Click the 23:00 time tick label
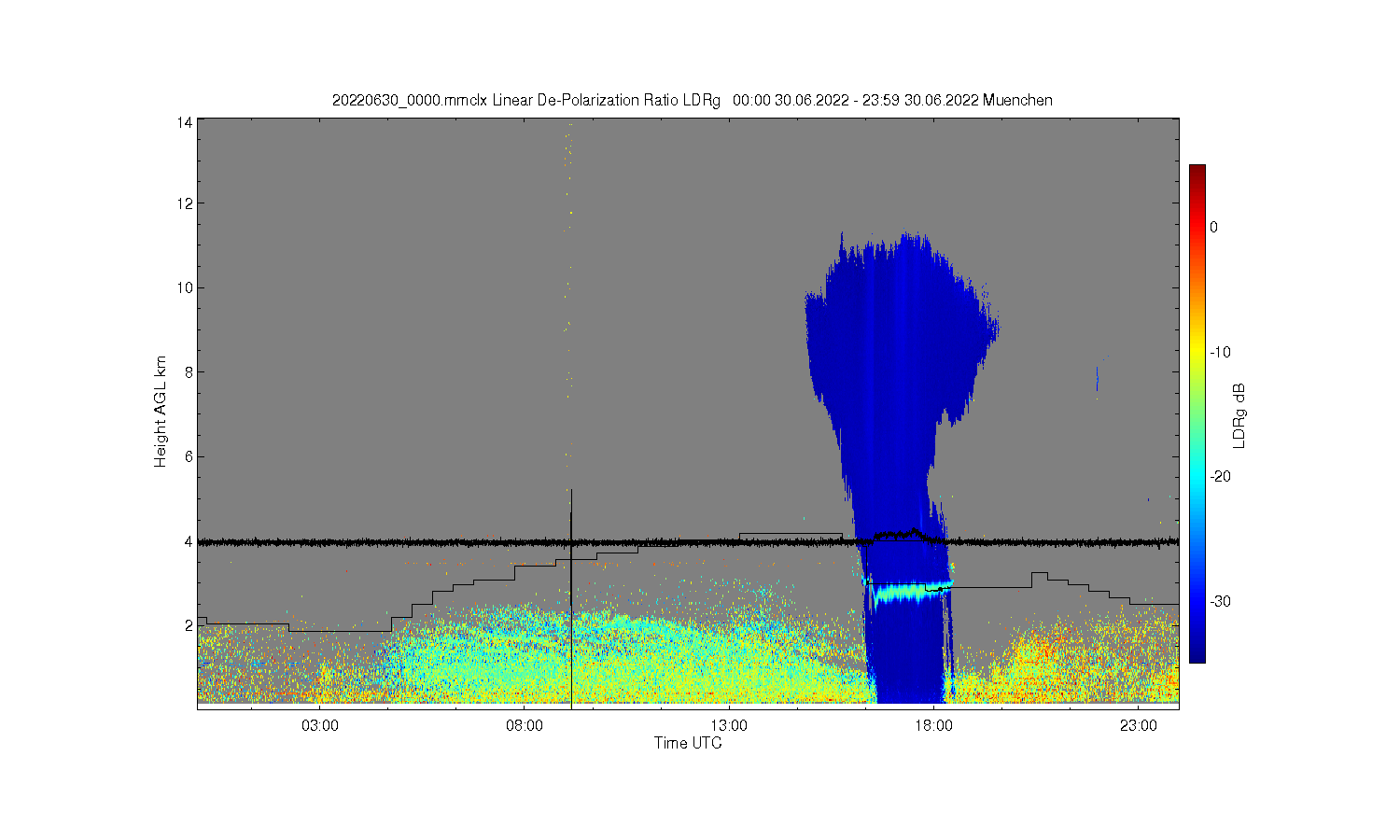The height and width of the screenshot is (840, 1400). pyautogui.click(x=1138, y=725)
